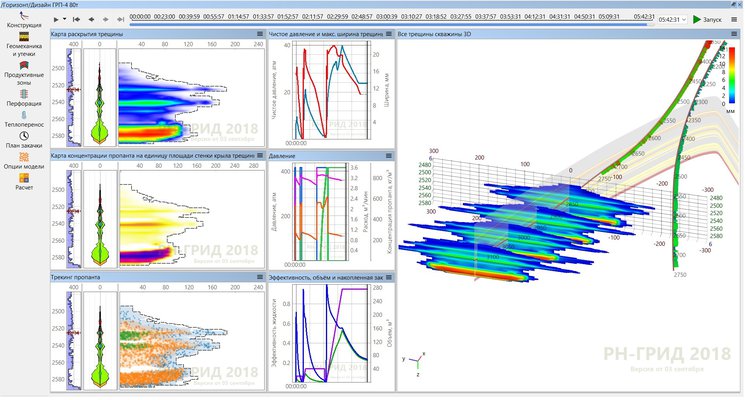Viewport: 745px width, 400px height.
Task: Open menu of Все трещины скважины 3D panel
Action: 735,34
